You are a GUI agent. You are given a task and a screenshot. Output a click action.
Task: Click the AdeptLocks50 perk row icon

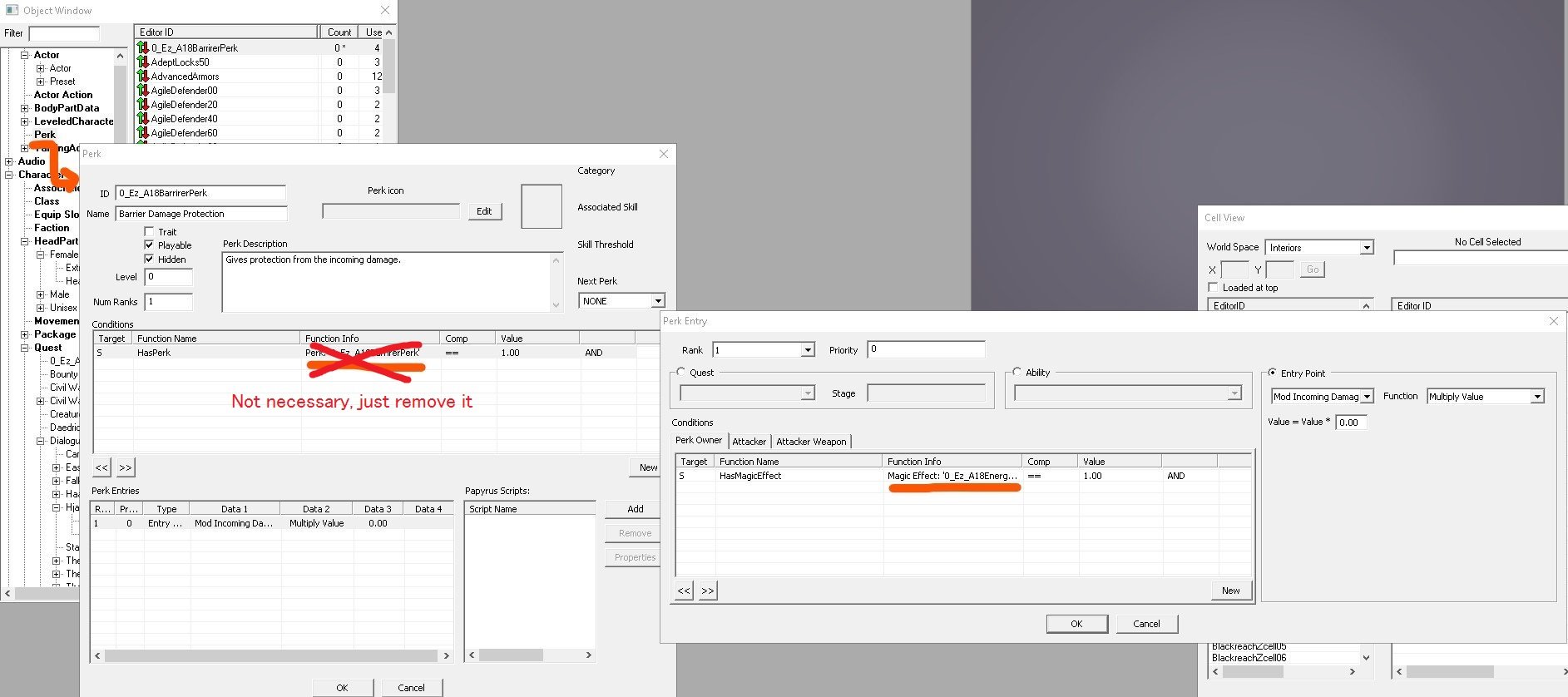143,62
